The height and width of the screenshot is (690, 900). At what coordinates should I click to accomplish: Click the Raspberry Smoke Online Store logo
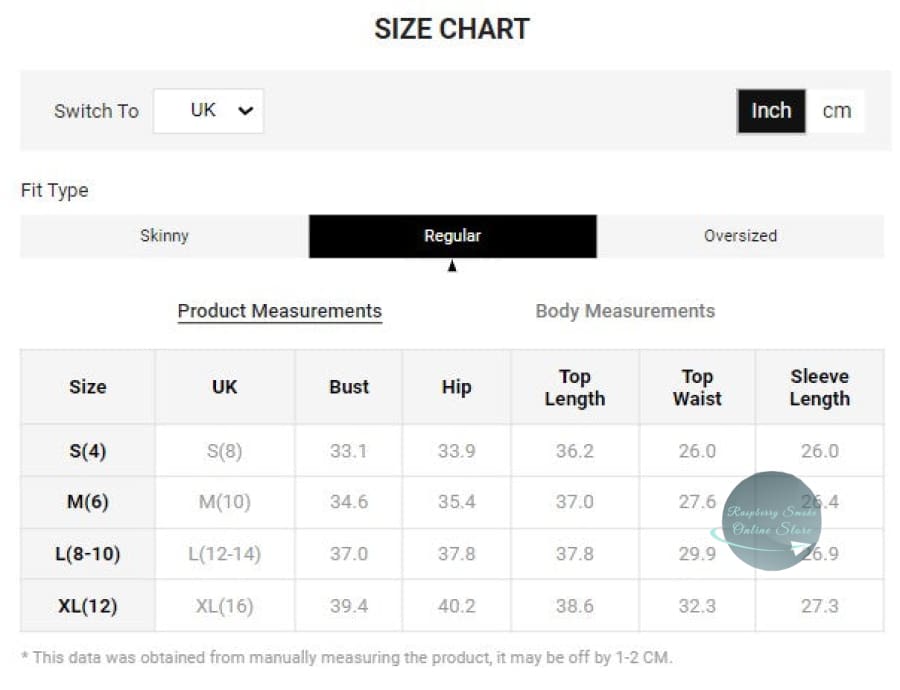772,521
